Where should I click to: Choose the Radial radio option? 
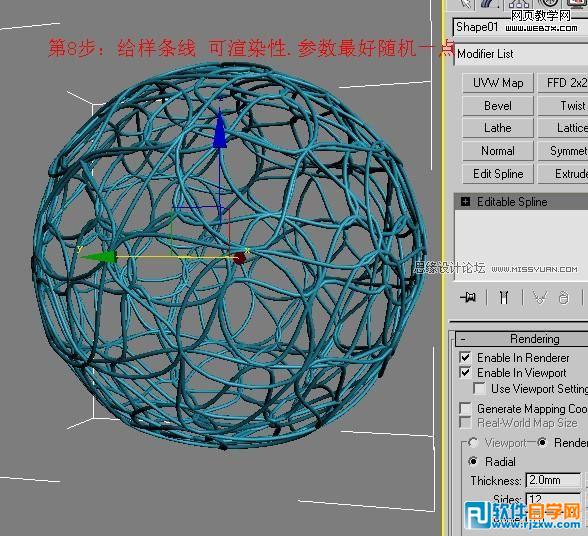pos(473,461)
